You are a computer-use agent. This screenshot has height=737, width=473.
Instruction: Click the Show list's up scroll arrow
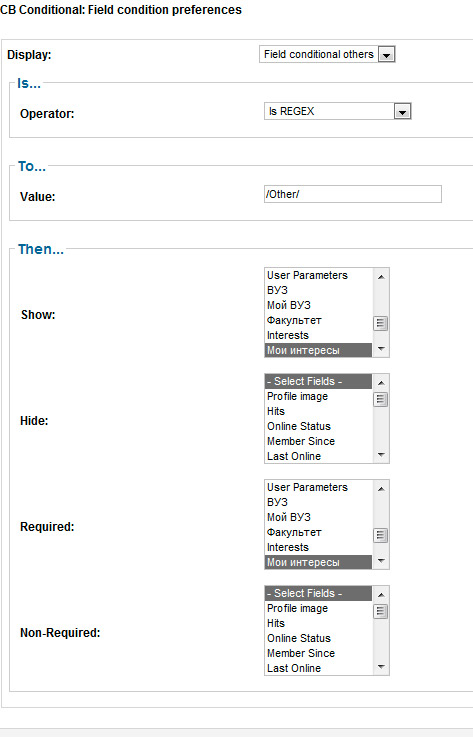[x=381, y=277]
